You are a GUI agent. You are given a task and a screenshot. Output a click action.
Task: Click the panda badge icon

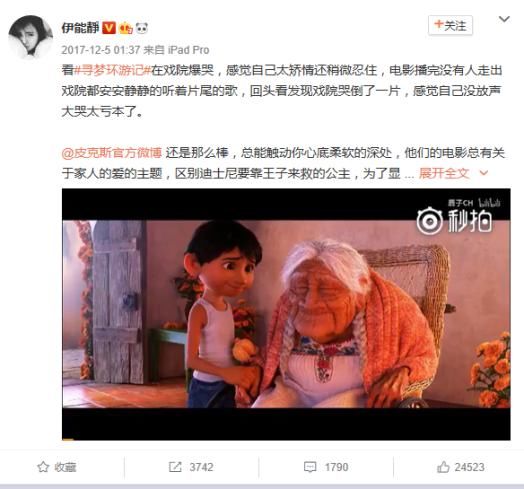[x=142, y=28]
